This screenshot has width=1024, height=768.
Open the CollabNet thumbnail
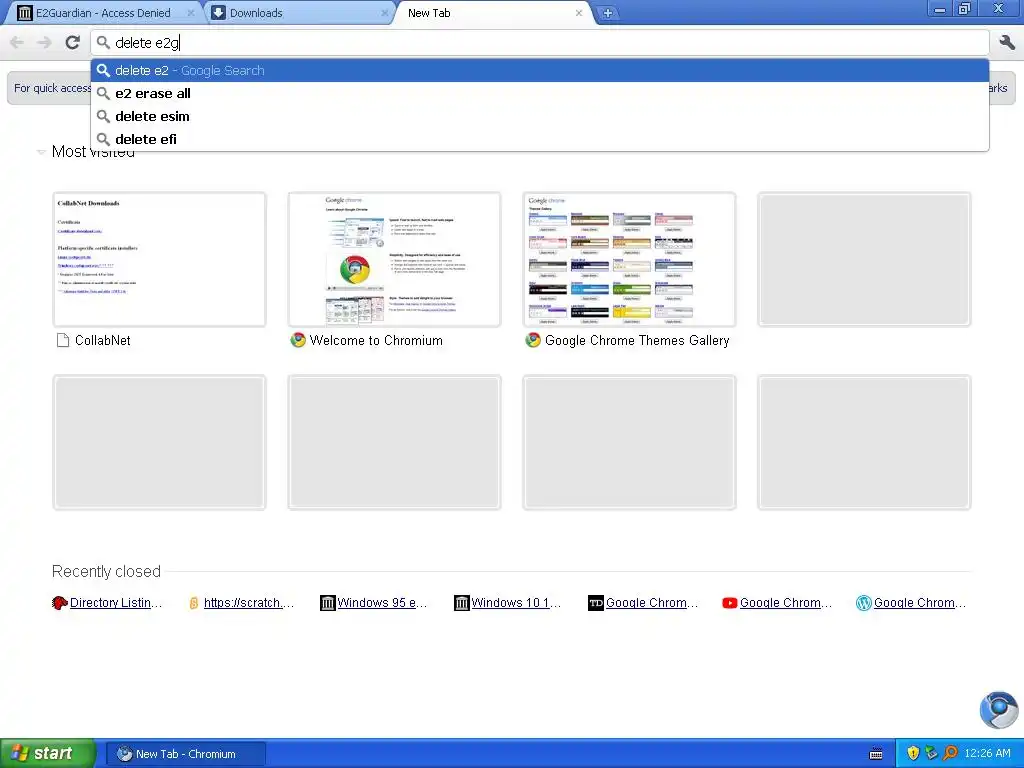point(159,259)
